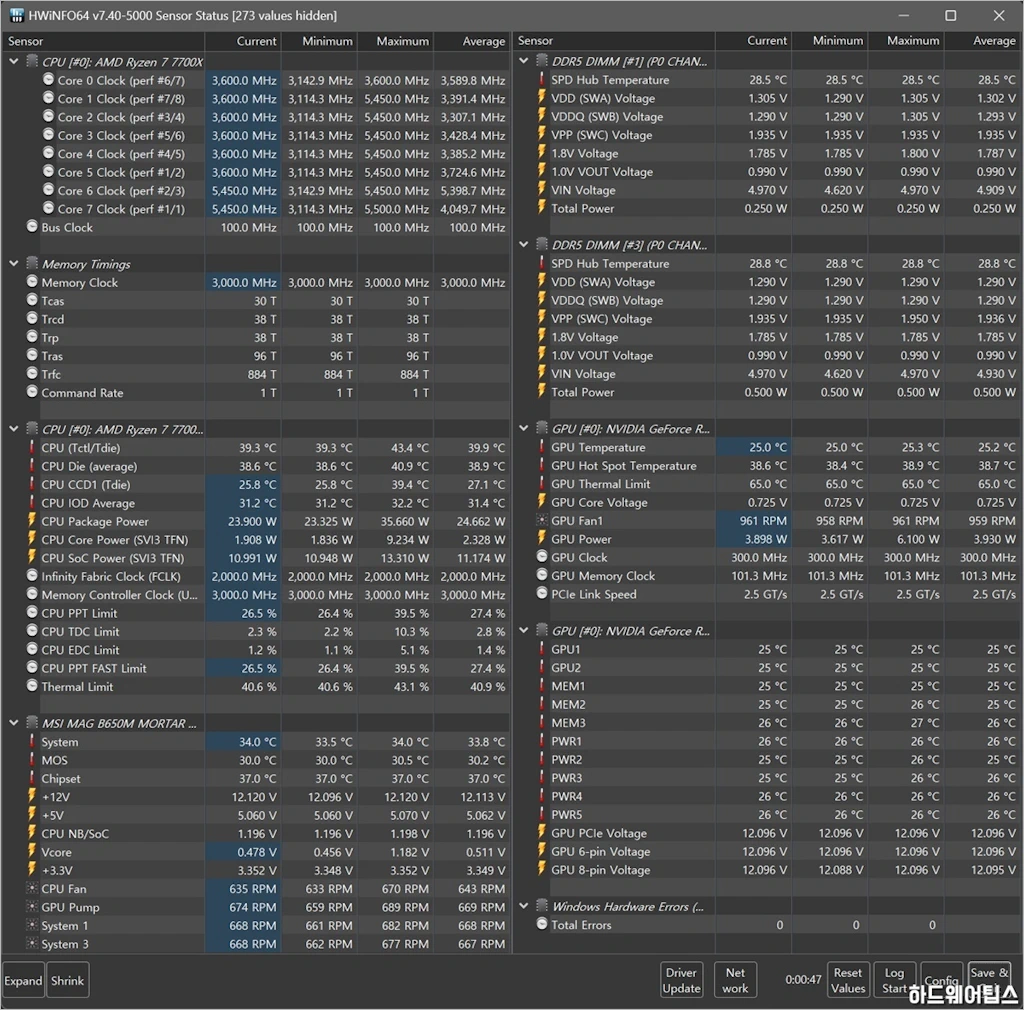Click the Expand button
The width and height of the screenshot is (1024, 1010).
coord(24,980)
